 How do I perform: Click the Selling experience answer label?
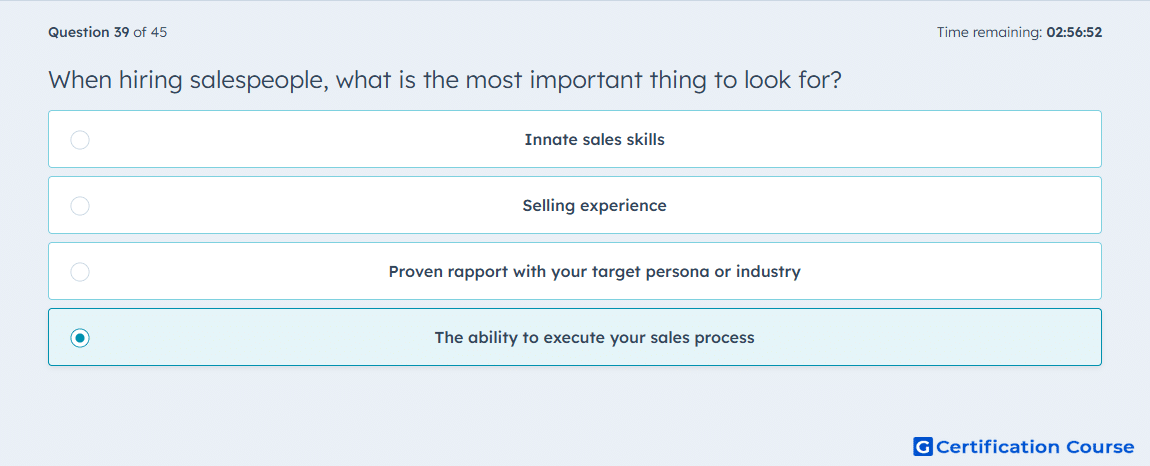click(x=595, y=205)
